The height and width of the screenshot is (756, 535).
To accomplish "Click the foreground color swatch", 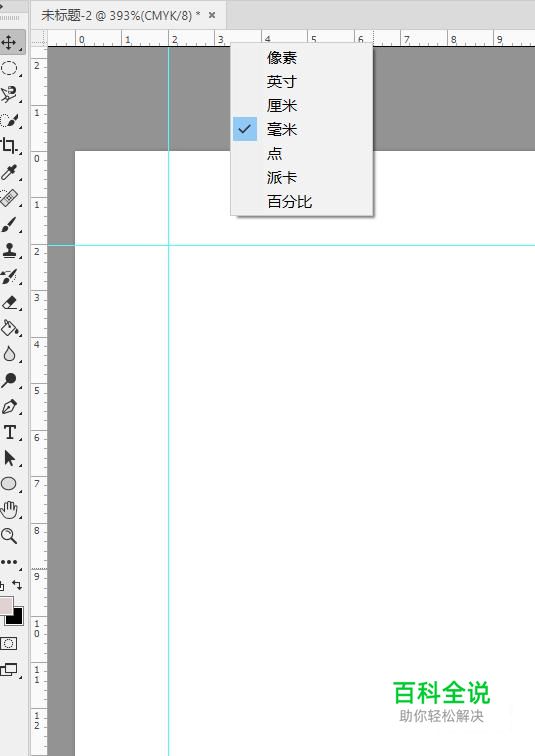I will point(6,605).
